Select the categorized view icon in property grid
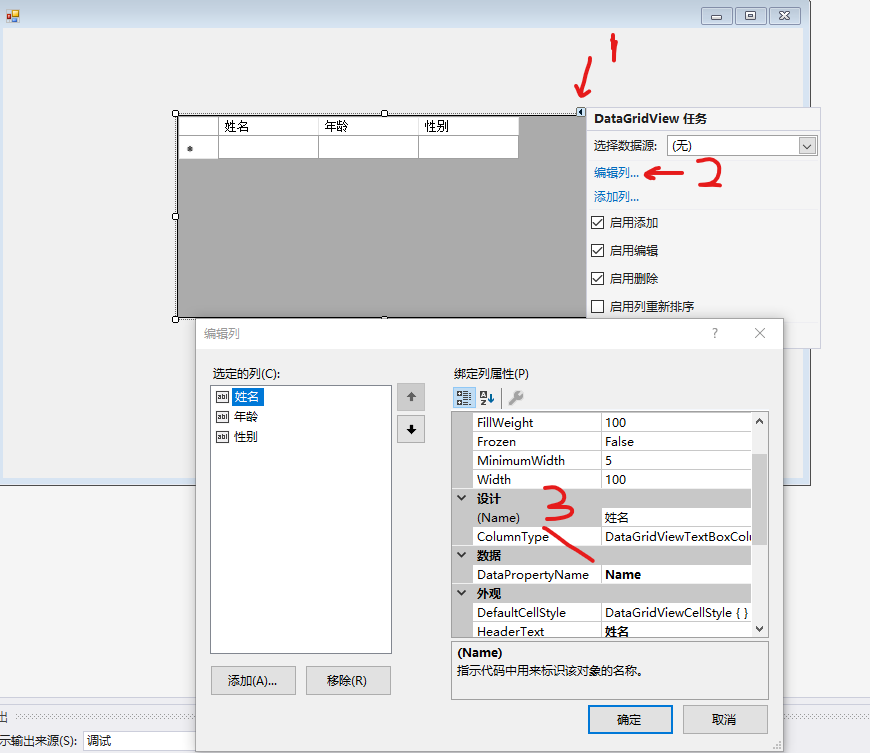 463,397
